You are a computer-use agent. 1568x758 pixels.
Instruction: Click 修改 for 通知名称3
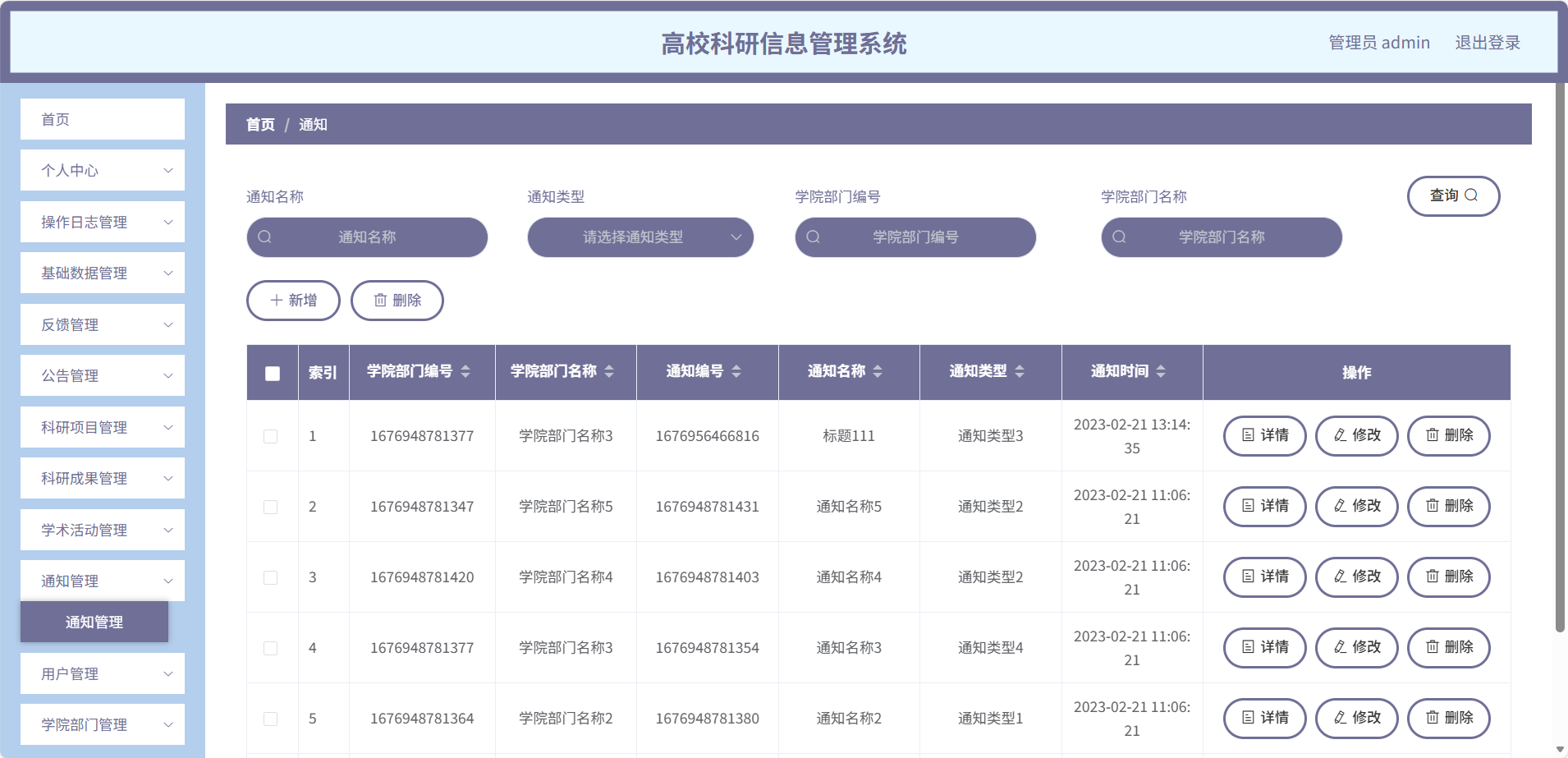click(1357, 647)
